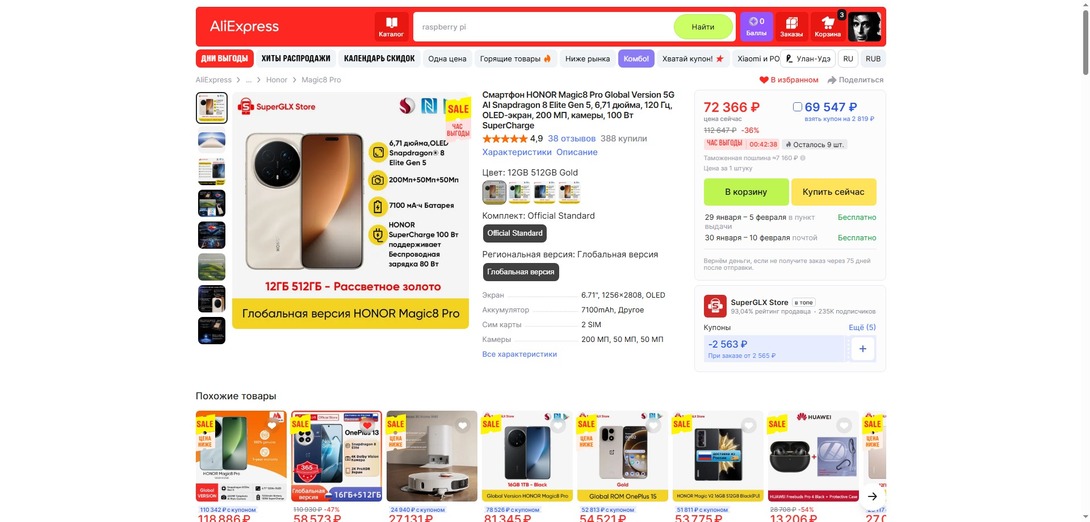
Task: Toggle favorite heart on robot vacuum card
Action: coord(462,425)
